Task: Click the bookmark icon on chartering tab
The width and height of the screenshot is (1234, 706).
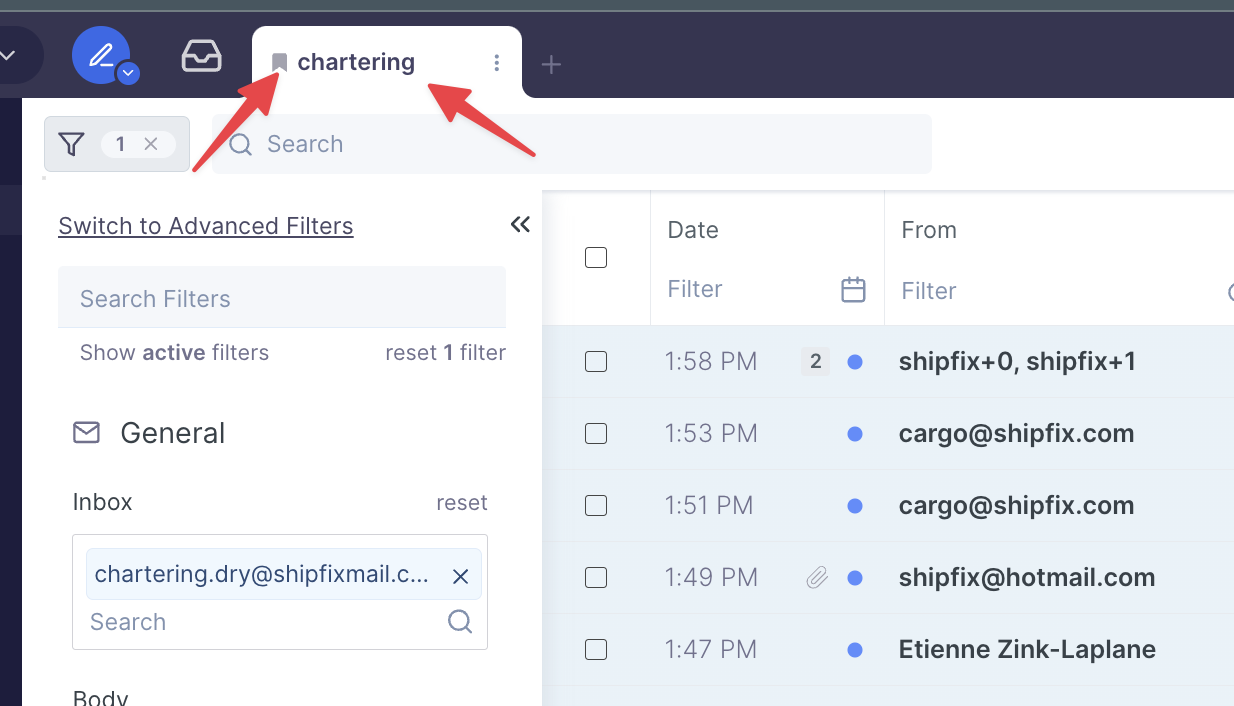Action: (280, 63)
